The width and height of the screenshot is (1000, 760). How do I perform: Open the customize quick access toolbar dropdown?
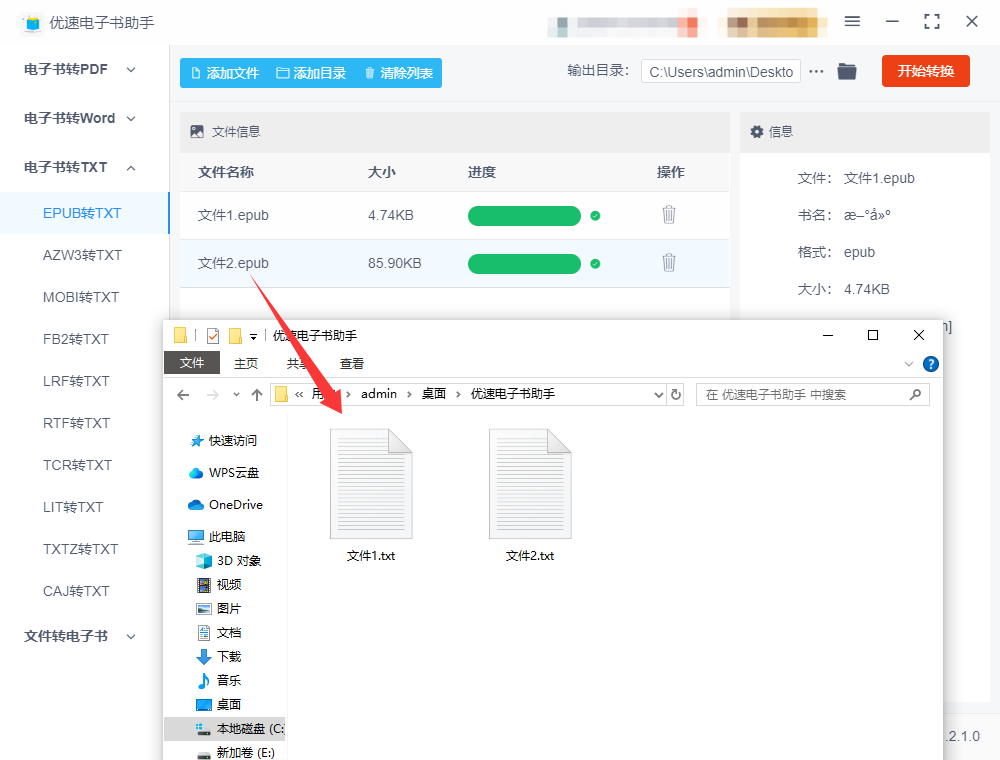(253, 336)
